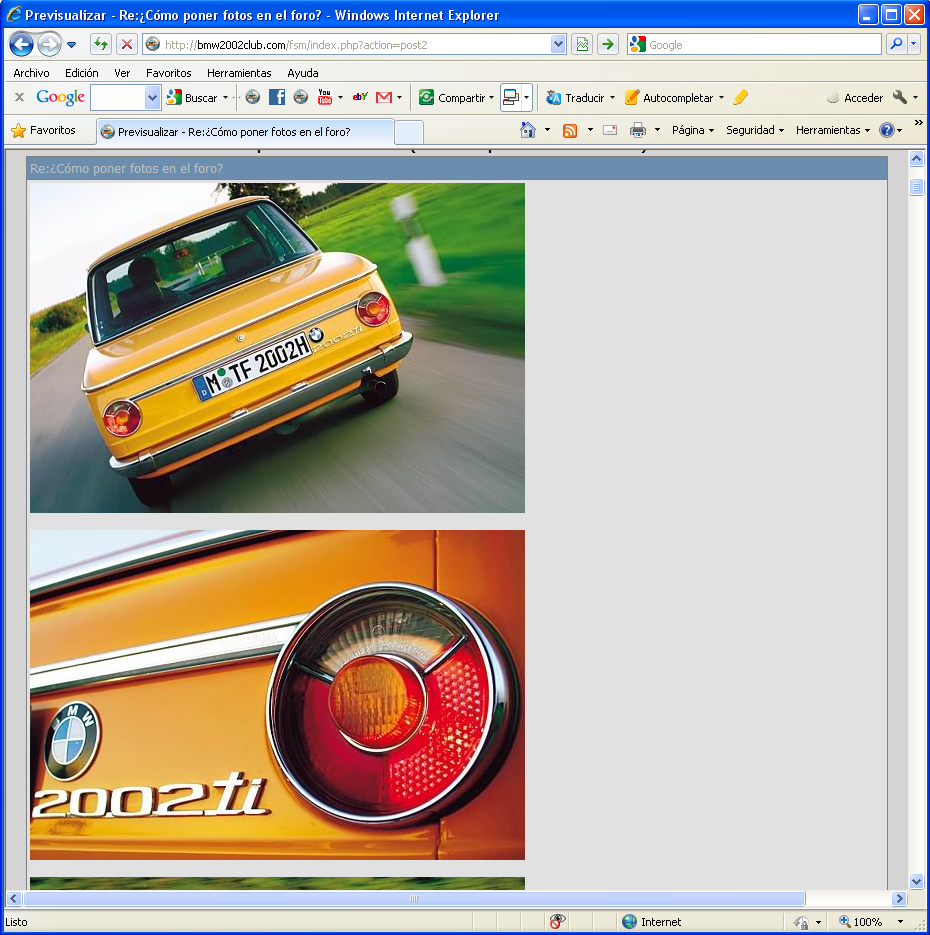The height and width of the screenshot is (935, 930).
Task: Open Google Toolbar wrench settings
Action: tap(900, 97)
